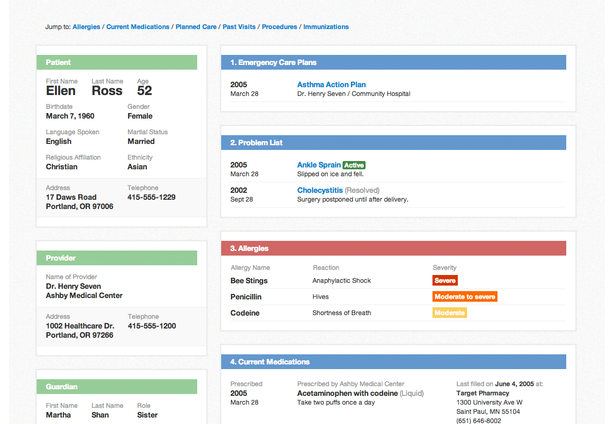Select the birthdate March 7, 1960
The height and width of the screenshot is (424, 615).
point(70,116)
